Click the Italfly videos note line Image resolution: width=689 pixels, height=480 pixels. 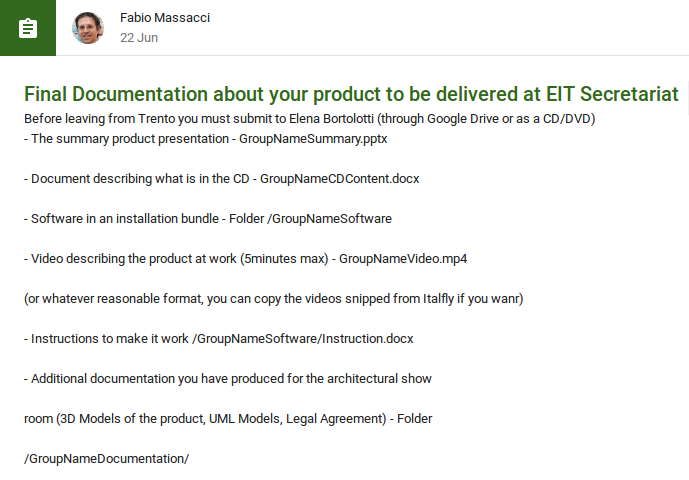pyautogui.click(x=273, y=299)
